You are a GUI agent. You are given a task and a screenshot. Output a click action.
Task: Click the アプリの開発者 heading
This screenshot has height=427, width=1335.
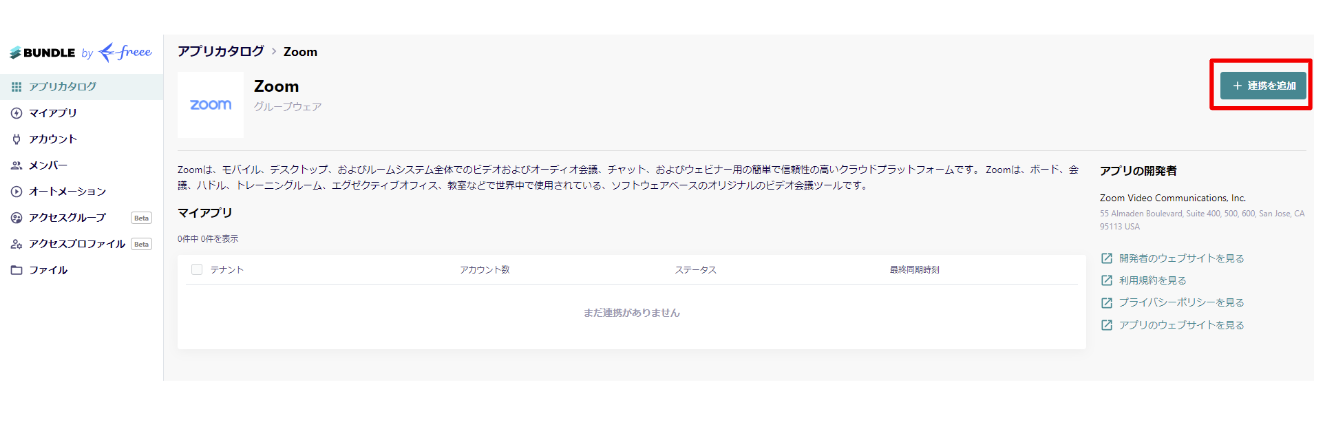[x=1138, y=171]
